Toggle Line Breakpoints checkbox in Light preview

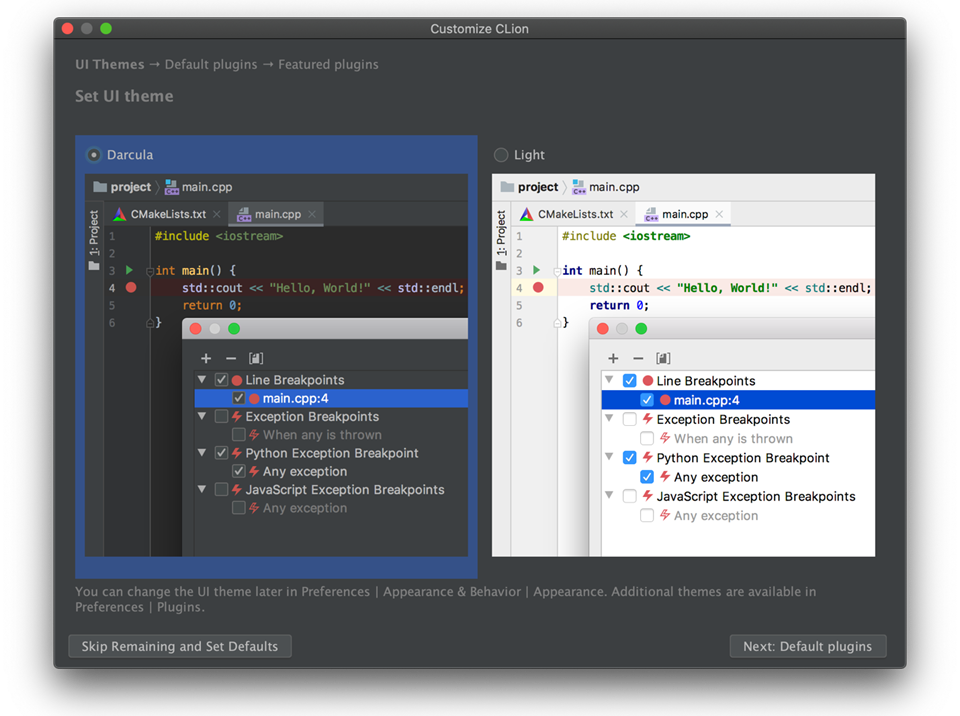(629, 381)
